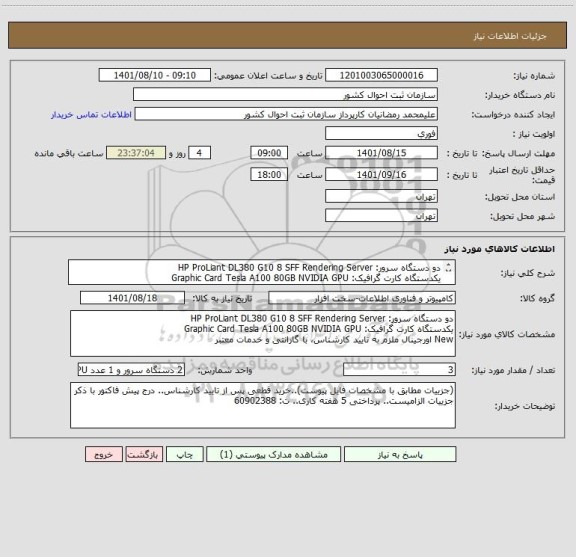Open 'مشاهده مدارک پیوستی (1)' attachments

(x=274, y=454)
